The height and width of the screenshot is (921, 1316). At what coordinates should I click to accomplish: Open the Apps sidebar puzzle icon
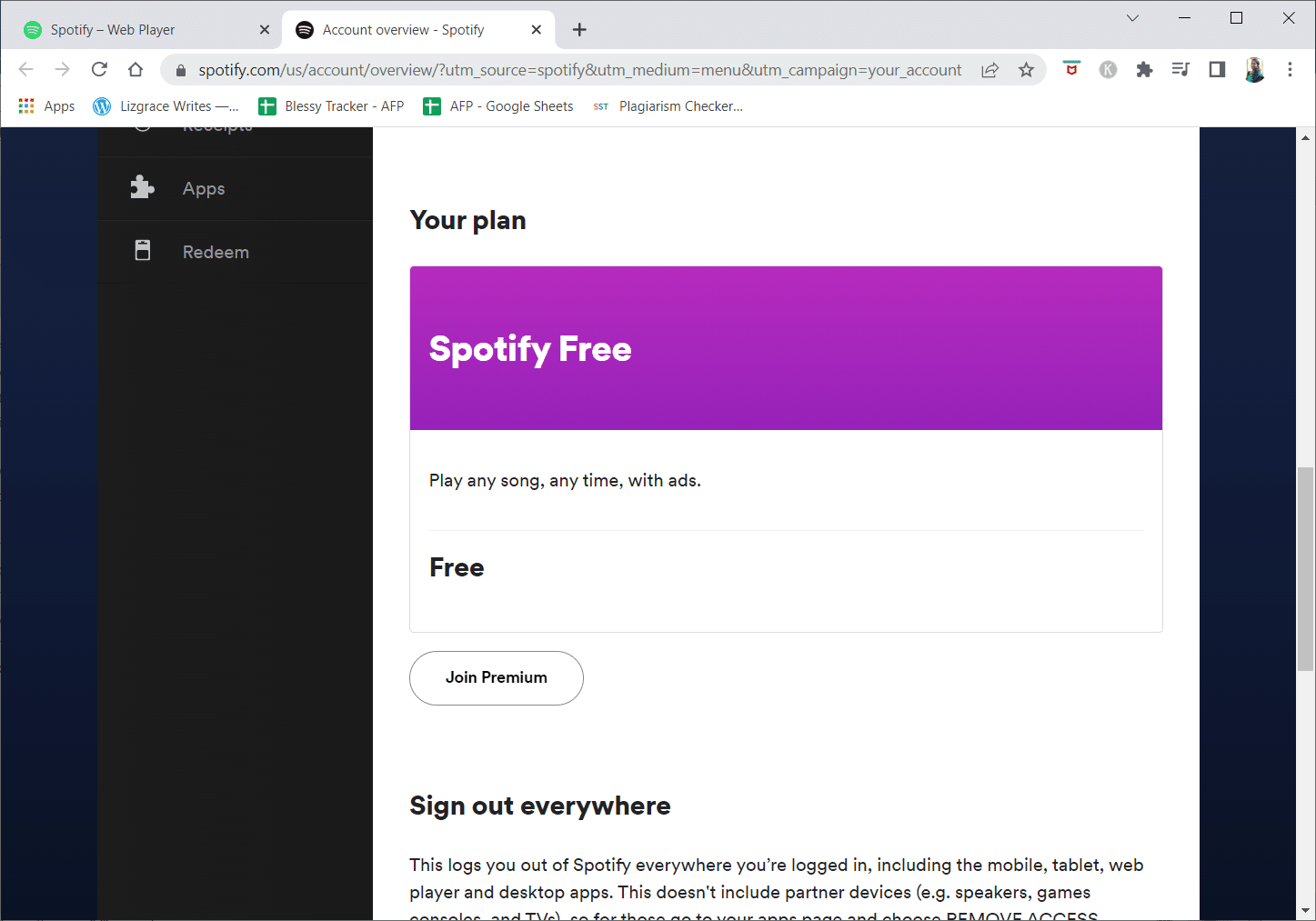click(142, 187)
